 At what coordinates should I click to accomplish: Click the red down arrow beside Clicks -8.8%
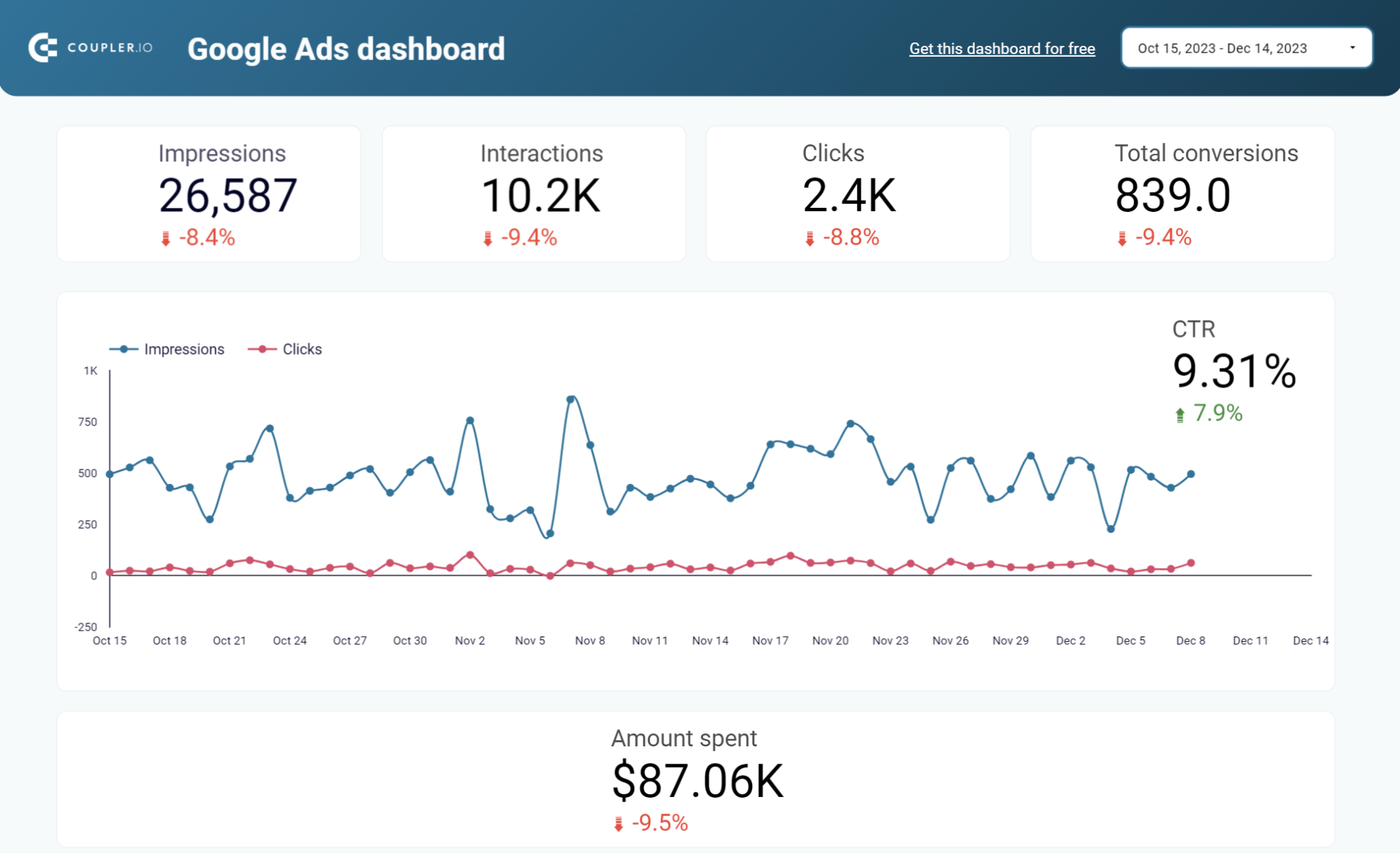pos(809,238)
